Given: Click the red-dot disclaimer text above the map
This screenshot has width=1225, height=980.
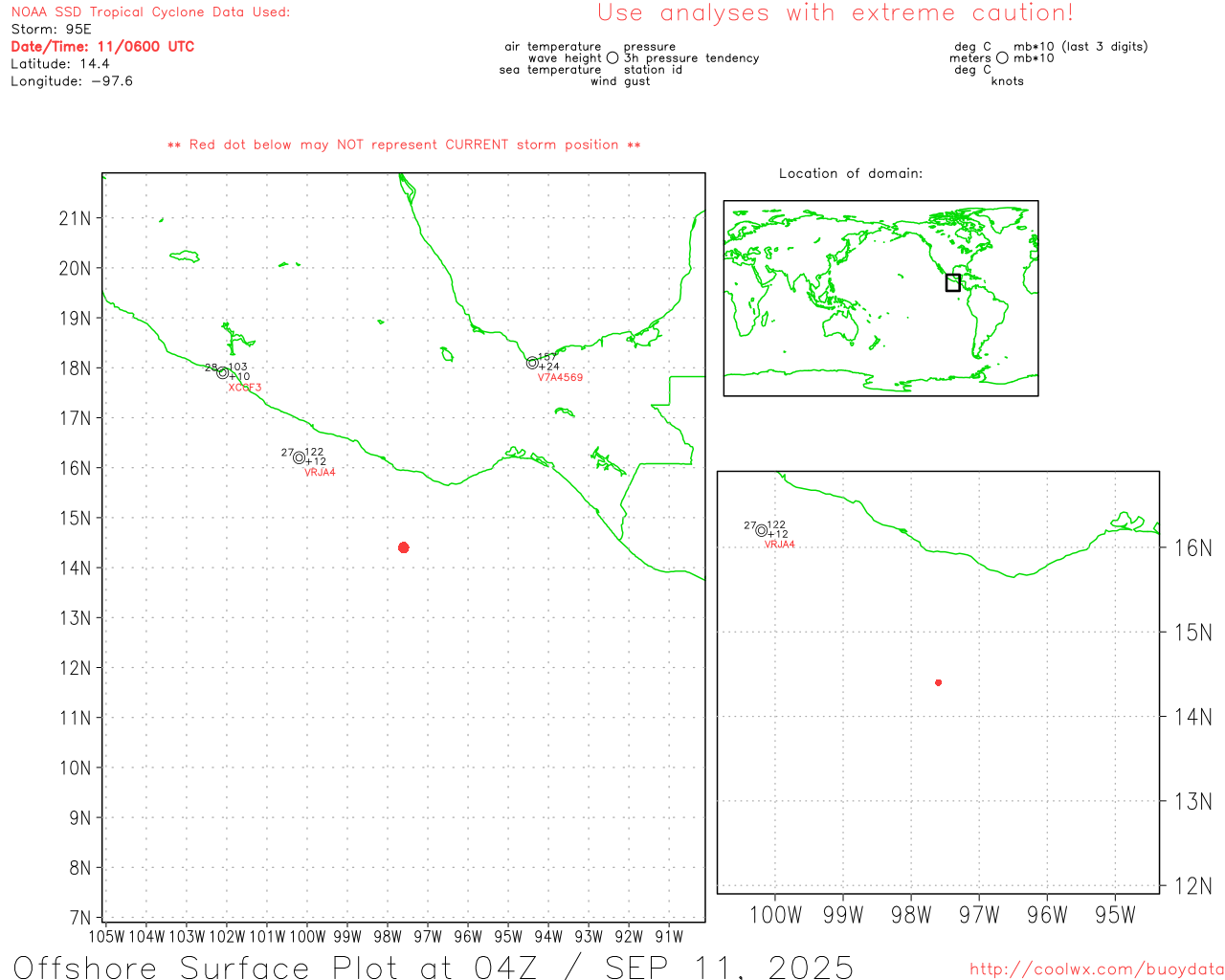Looking at the screenshot, I should [404, 145].
